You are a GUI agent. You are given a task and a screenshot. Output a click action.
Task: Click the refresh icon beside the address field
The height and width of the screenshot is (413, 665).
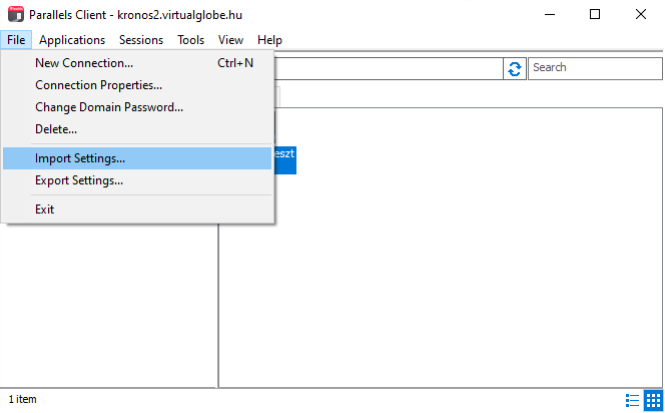[x=515, y=68]
